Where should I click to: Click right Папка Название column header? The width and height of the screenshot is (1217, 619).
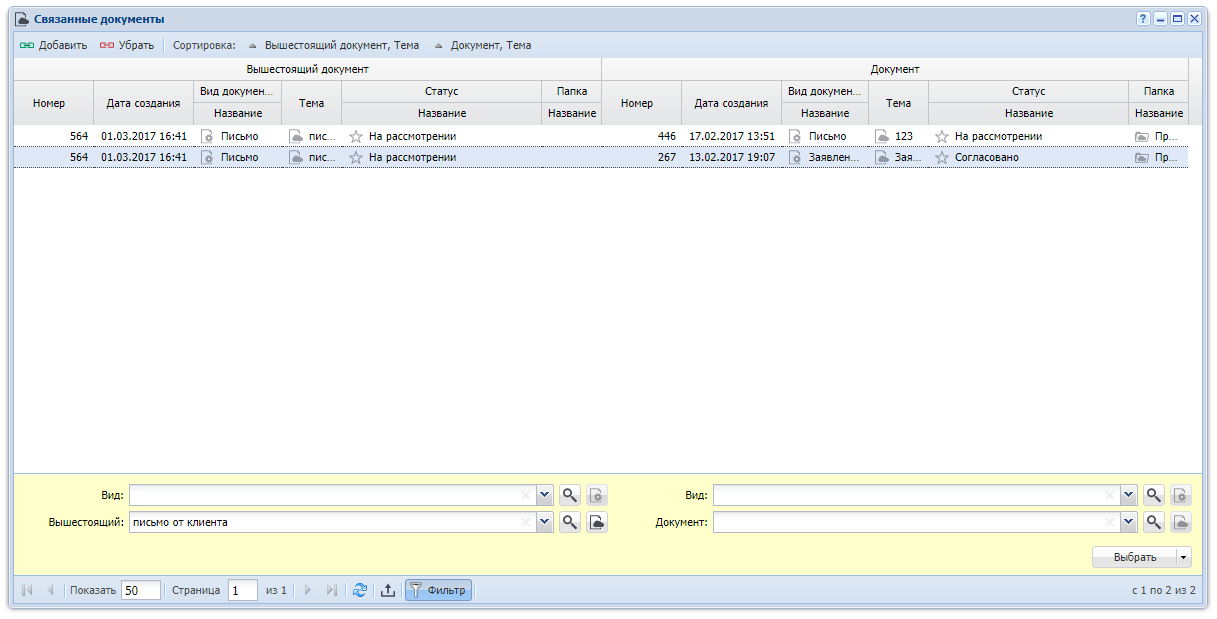[x=1159, y=113]
